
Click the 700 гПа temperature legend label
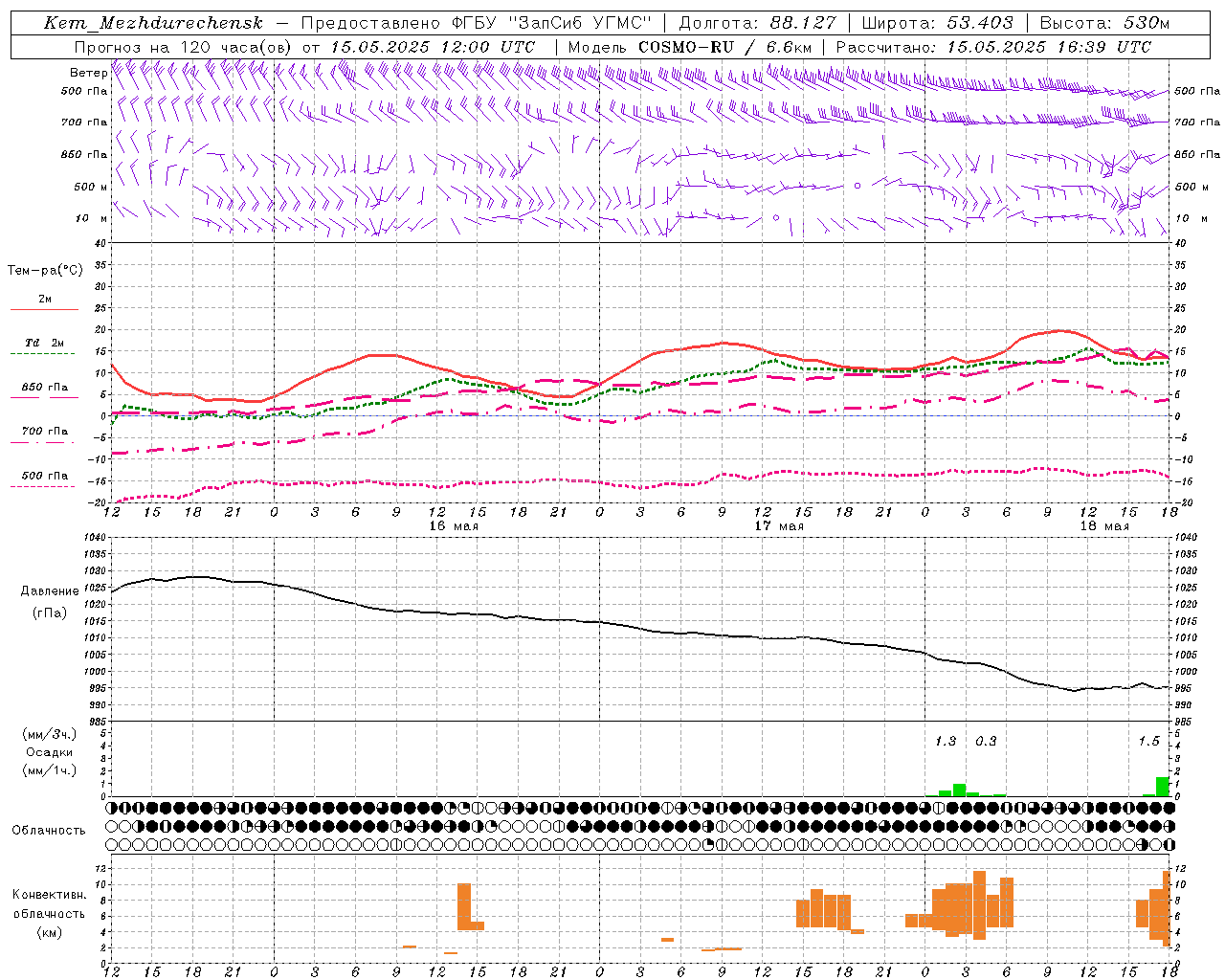(x=45, y=432)
